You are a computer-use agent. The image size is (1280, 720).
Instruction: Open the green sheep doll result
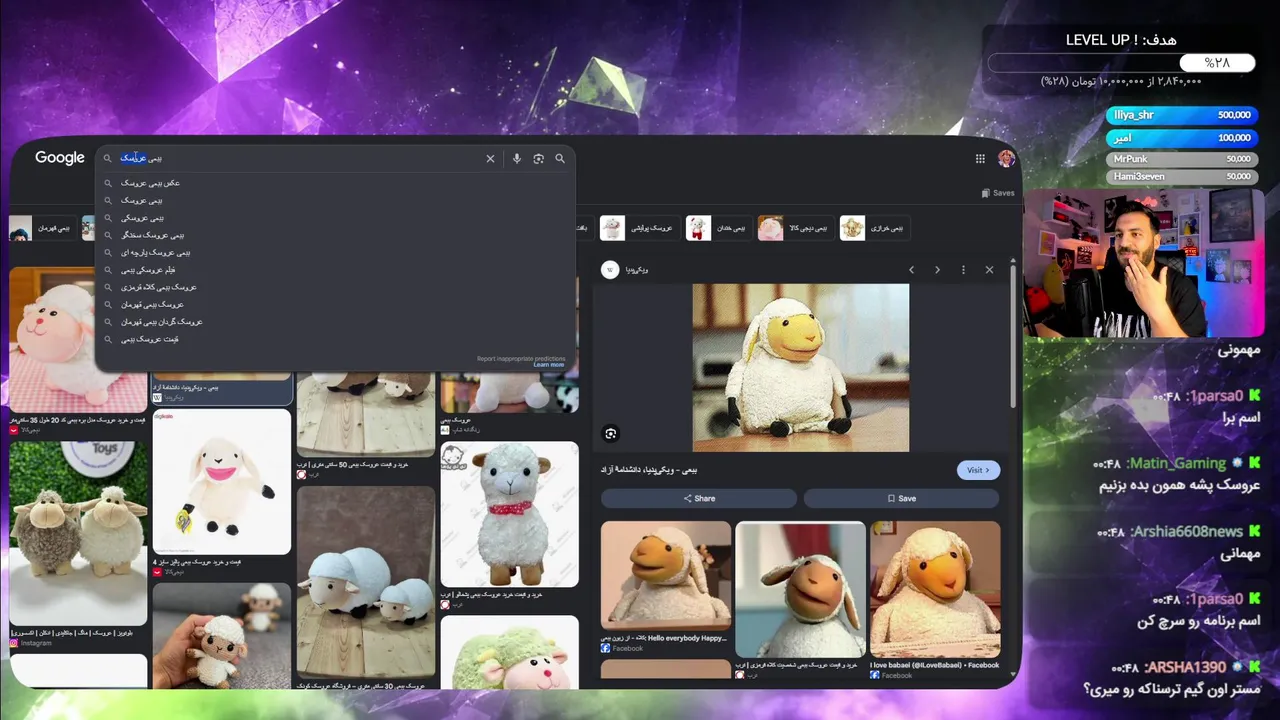pyautogui.click(x=510, y=651)
